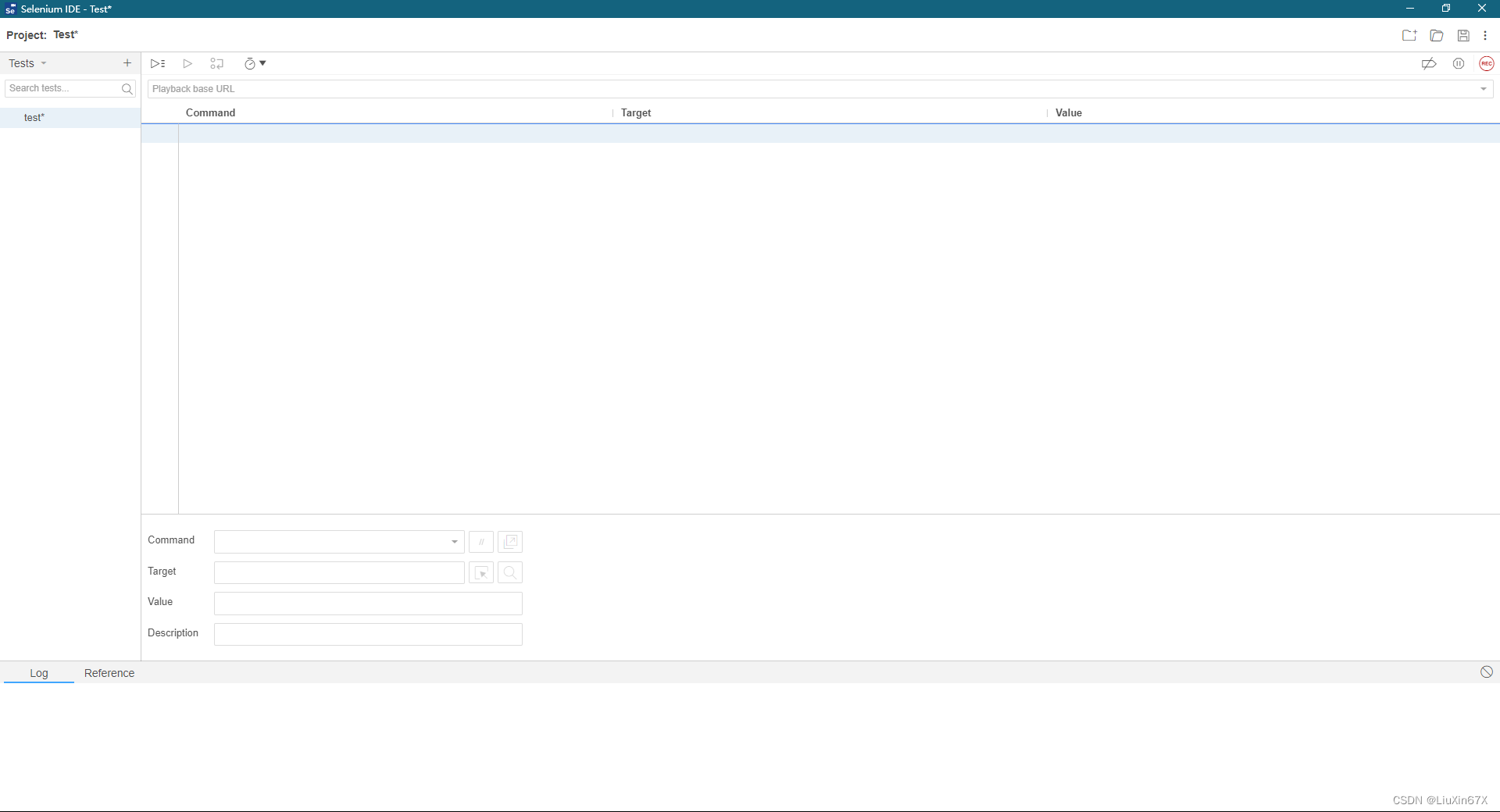Switch to the Log tab
Image resolution: width=1500 pixels, height=812 pixels.
tap(39, 673)
